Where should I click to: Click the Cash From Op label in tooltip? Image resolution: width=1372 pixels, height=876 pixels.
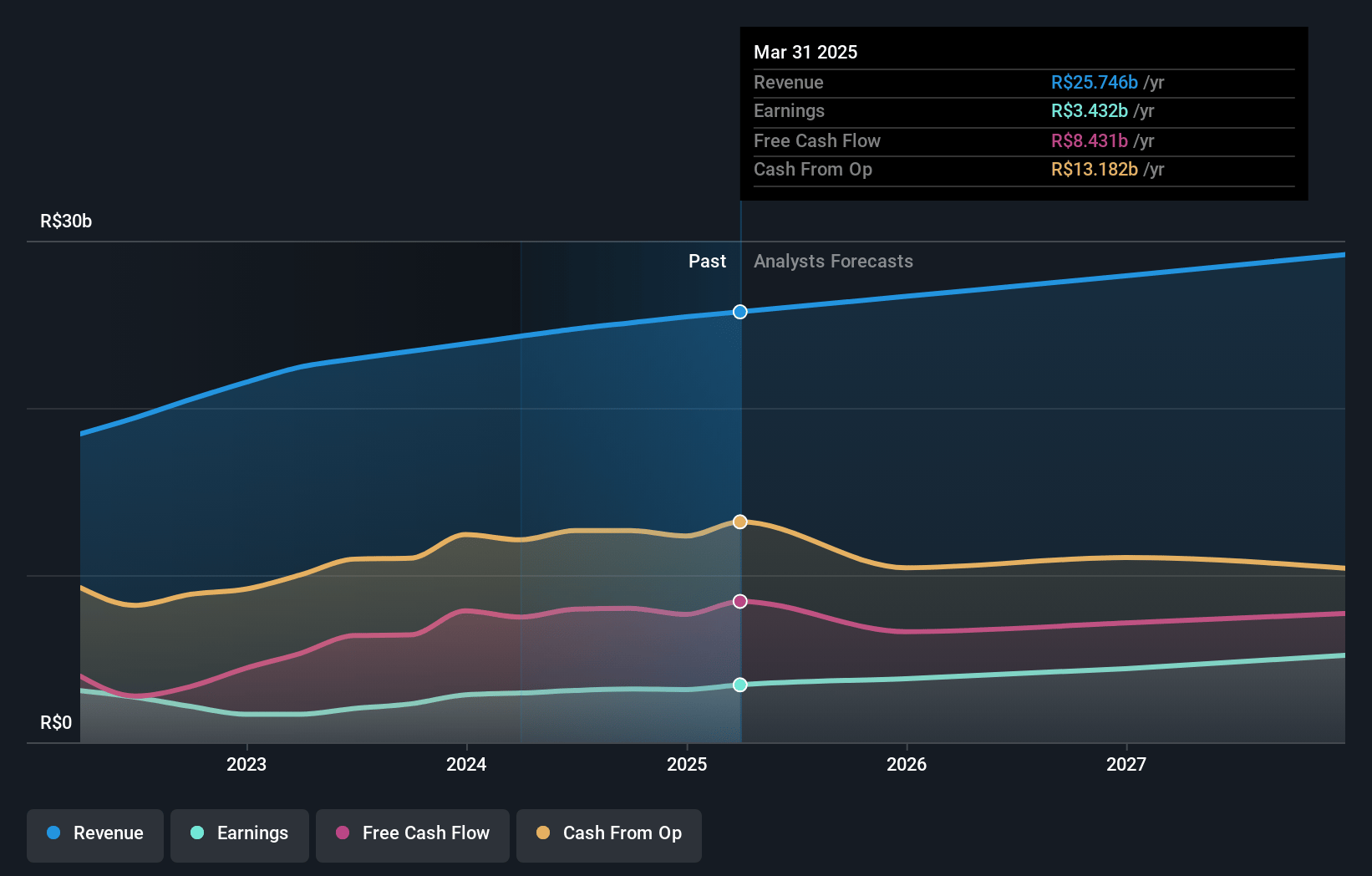click(x=813, y=169)
